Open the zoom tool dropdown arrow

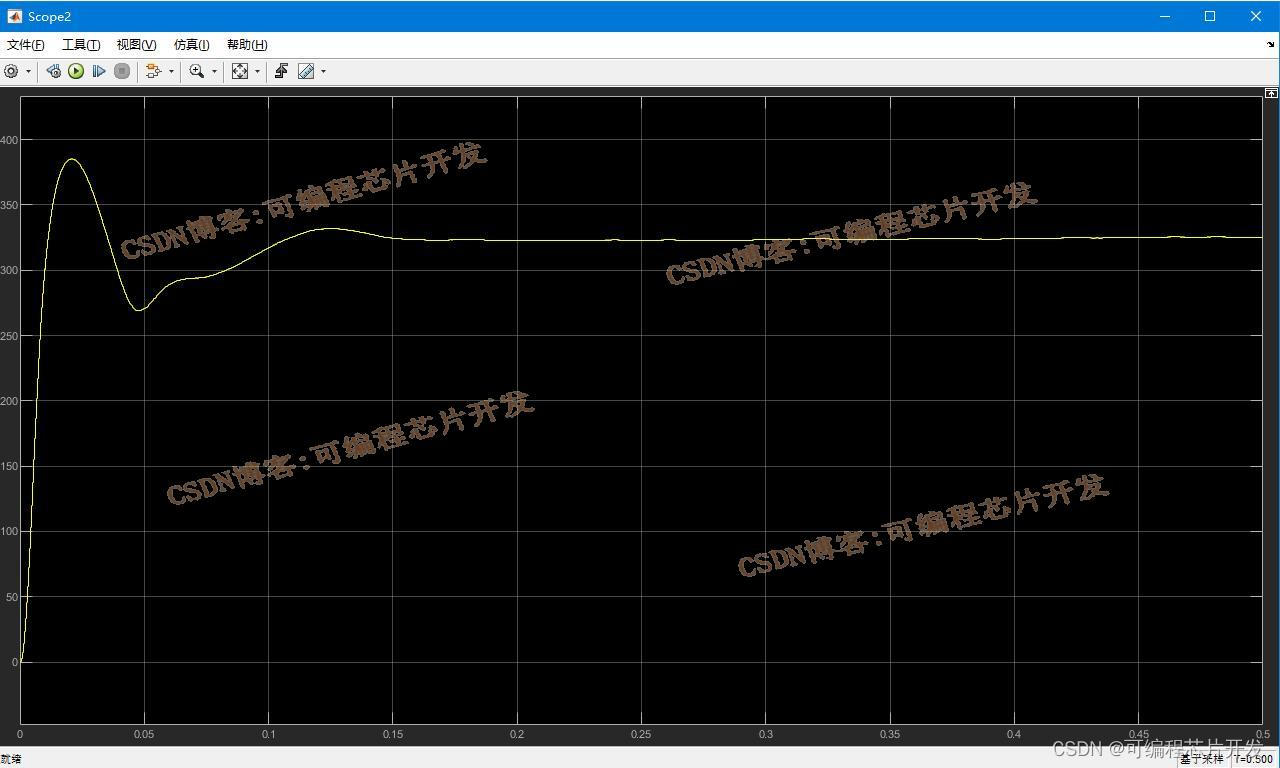[x=214, y=71]
